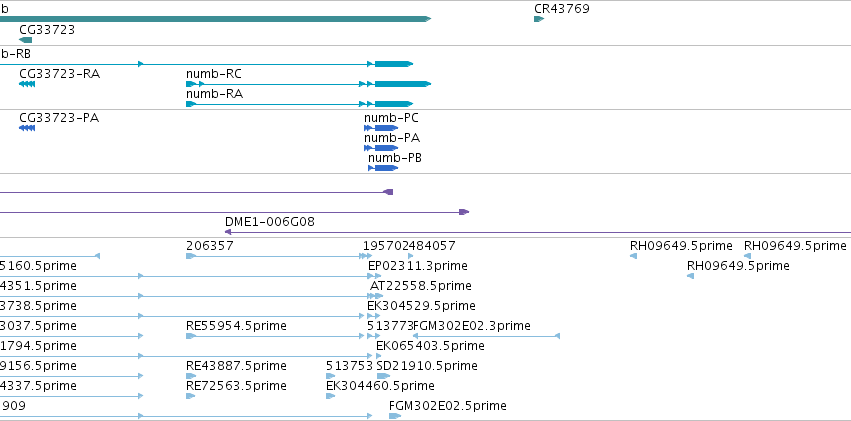Select the FGM302E02.3prime EST line
The image size is (851, 421).
pyautogui.click(x=486, y=336)
